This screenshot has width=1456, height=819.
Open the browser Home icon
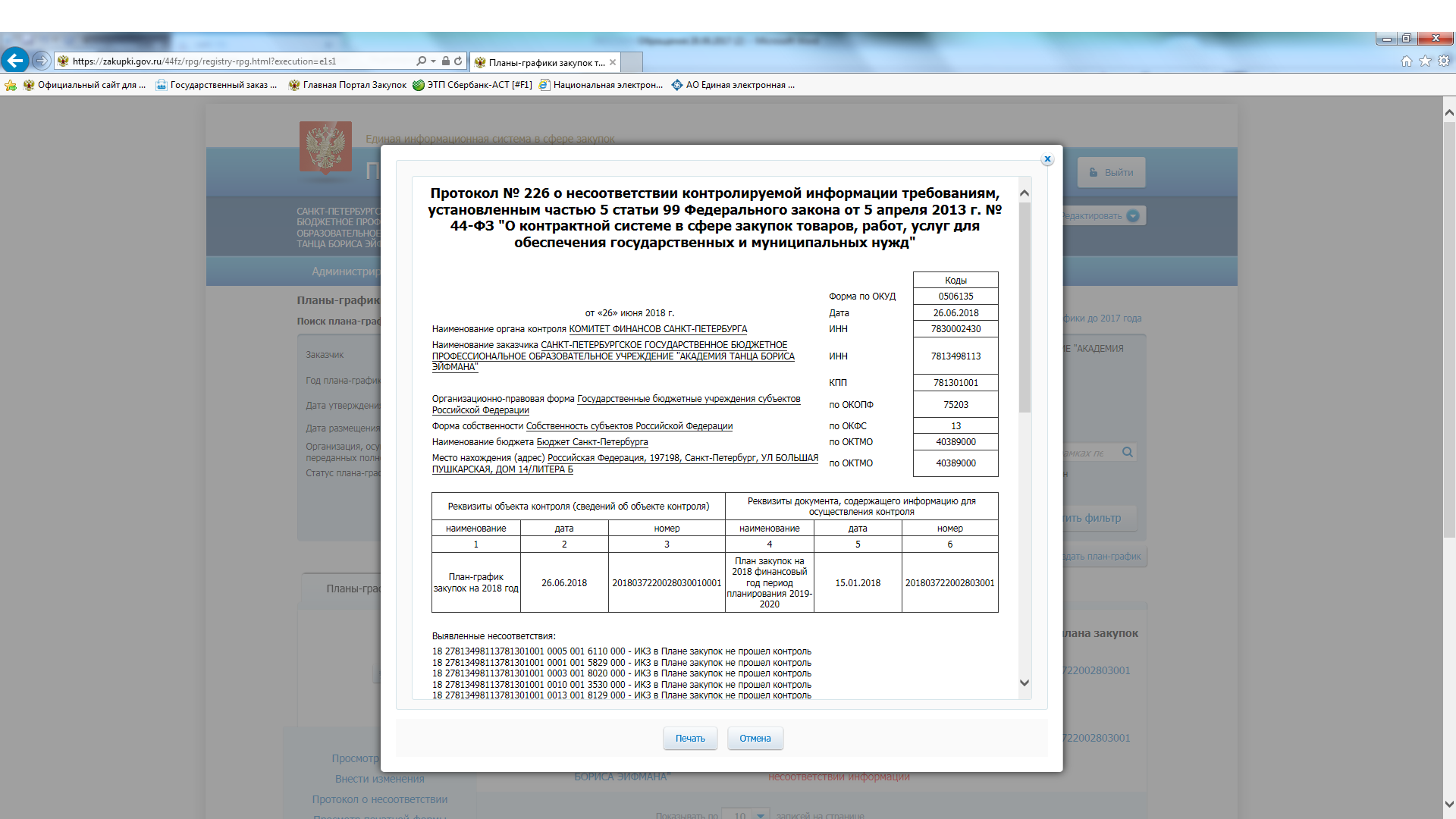pyautogui.click(x=1407, y=61)
